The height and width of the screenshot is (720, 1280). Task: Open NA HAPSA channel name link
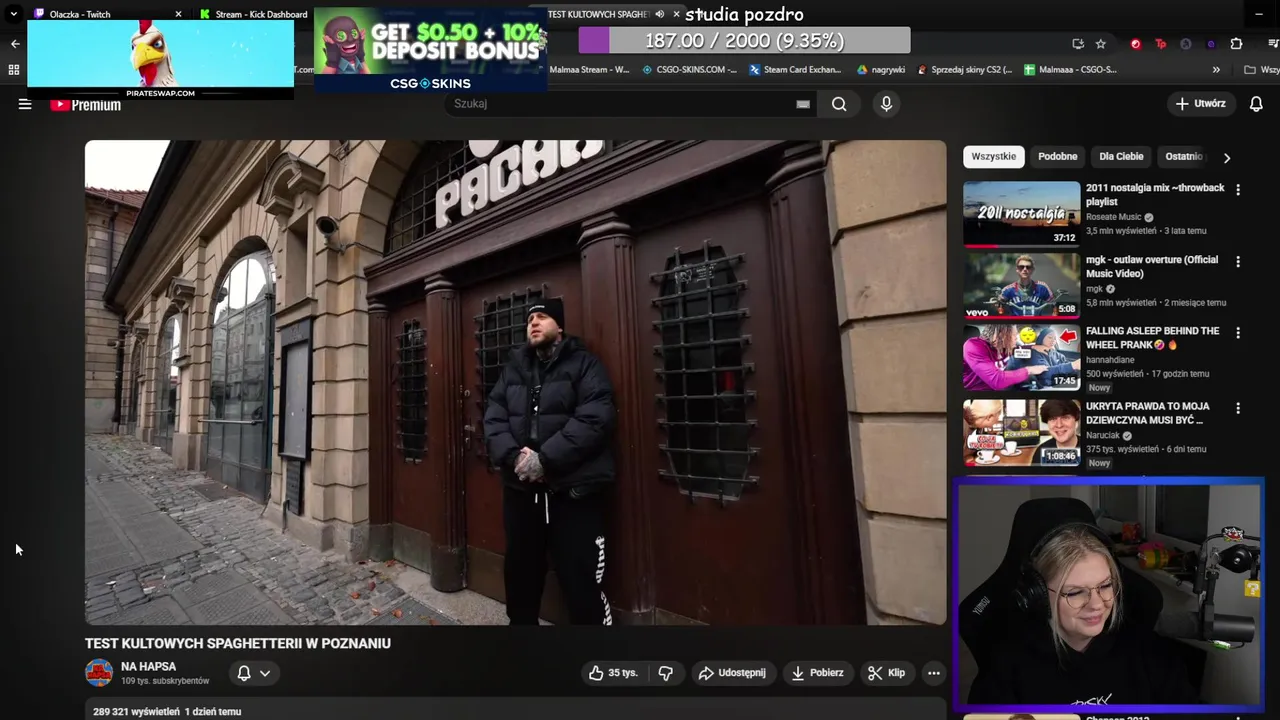pos(148,667)
